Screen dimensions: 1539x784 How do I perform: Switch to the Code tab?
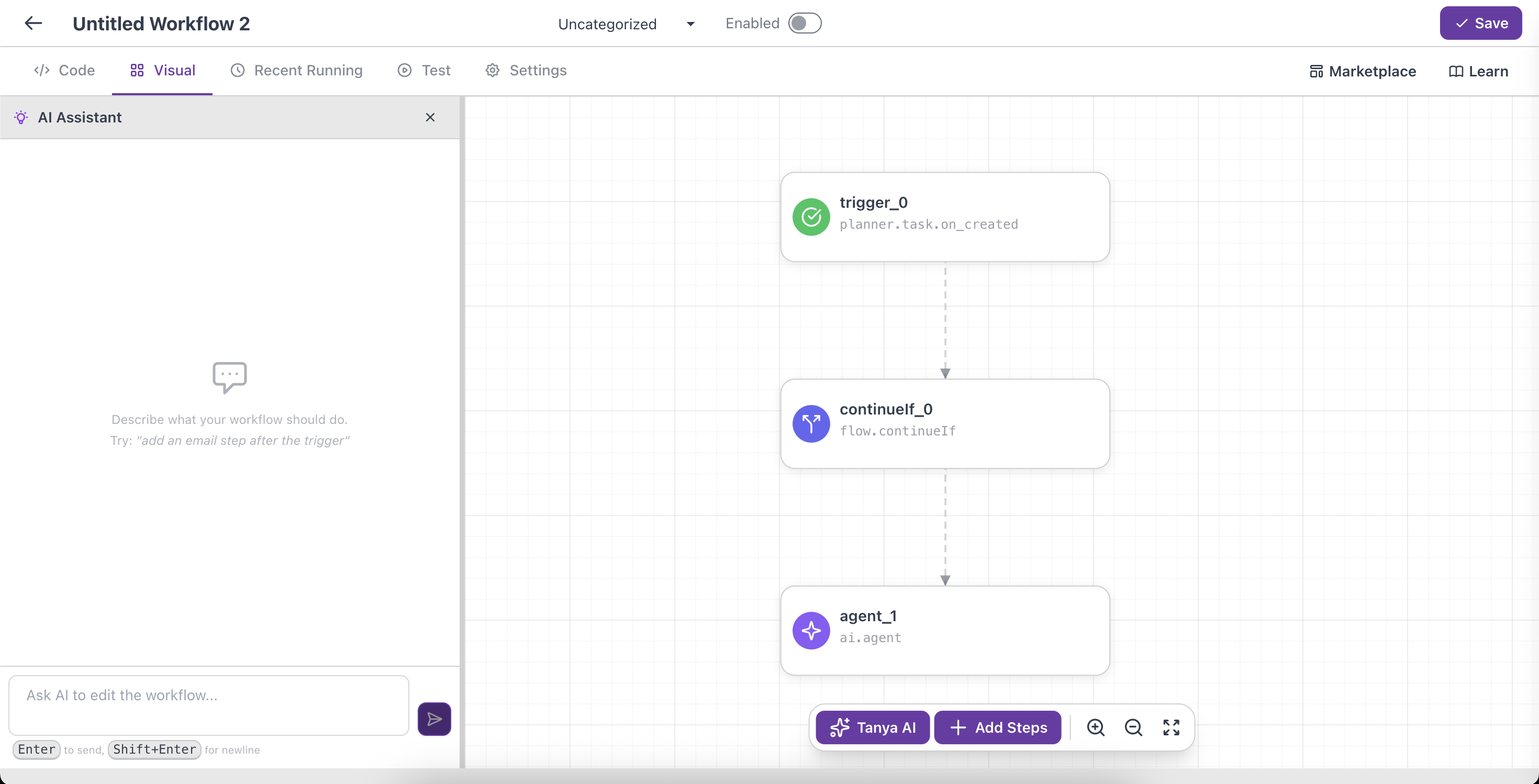point(64,71)
